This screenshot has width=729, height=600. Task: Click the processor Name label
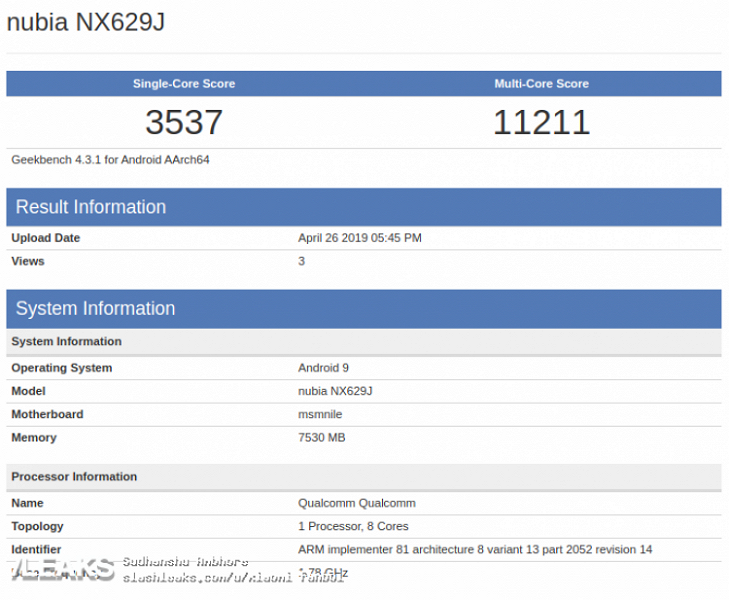(27, 503)
